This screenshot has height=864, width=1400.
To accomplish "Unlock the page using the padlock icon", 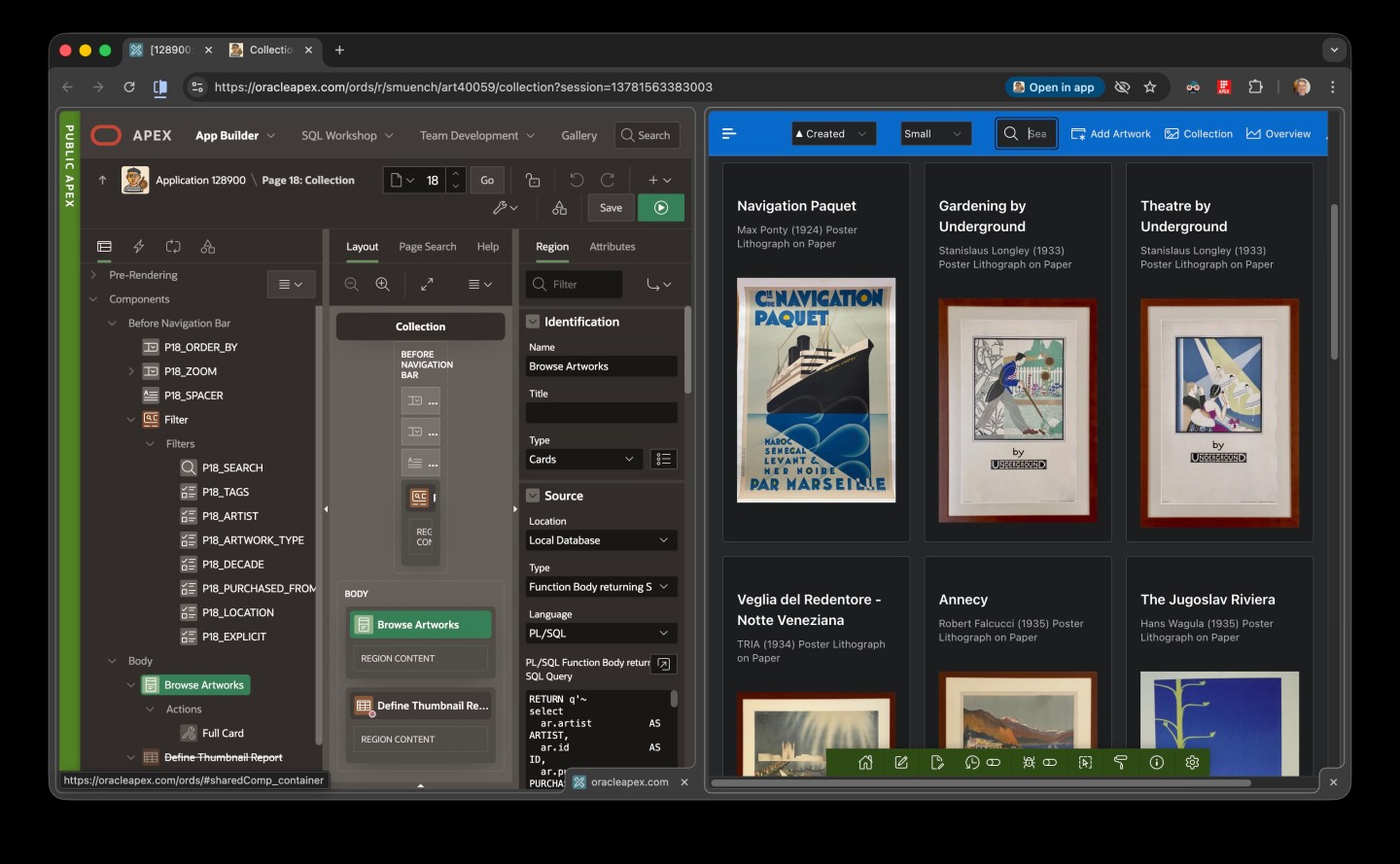I will point(532,180).
